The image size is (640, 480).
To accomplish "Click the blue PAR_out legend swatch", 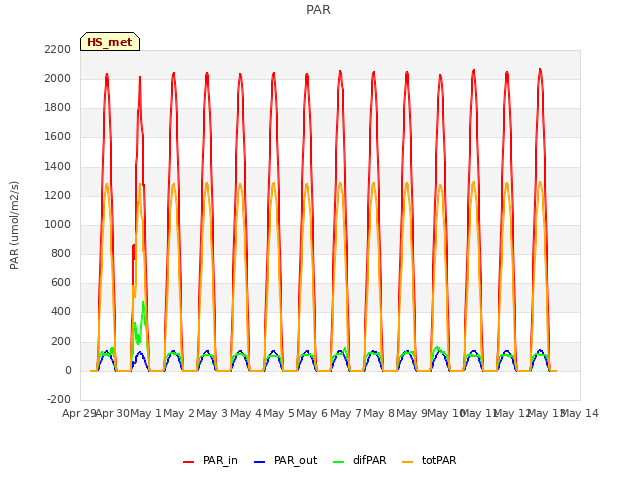I will [260, 462].
